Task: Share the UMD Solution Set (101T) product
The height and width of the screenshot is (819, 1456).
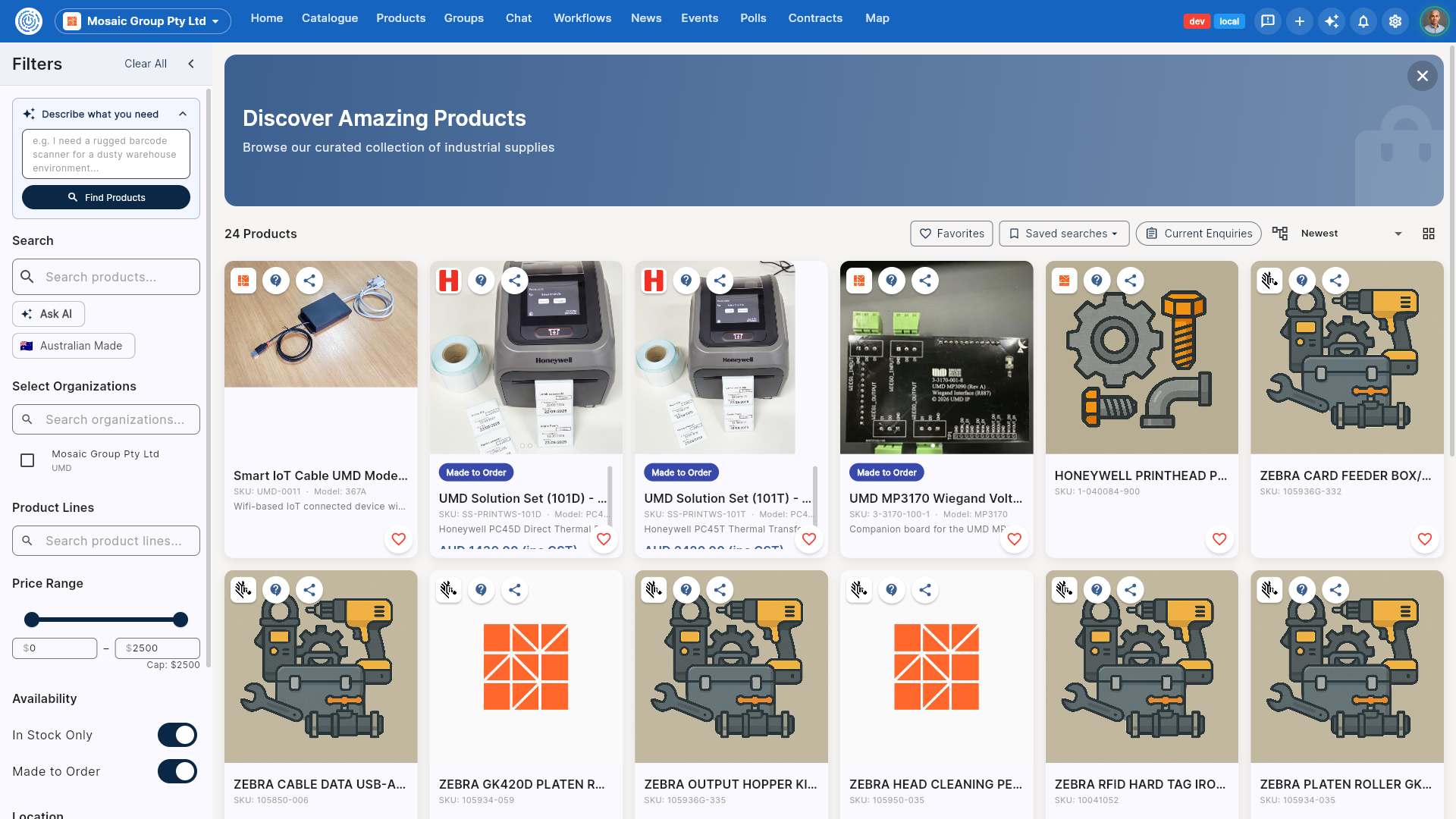Action: click(x=720, y=281)
